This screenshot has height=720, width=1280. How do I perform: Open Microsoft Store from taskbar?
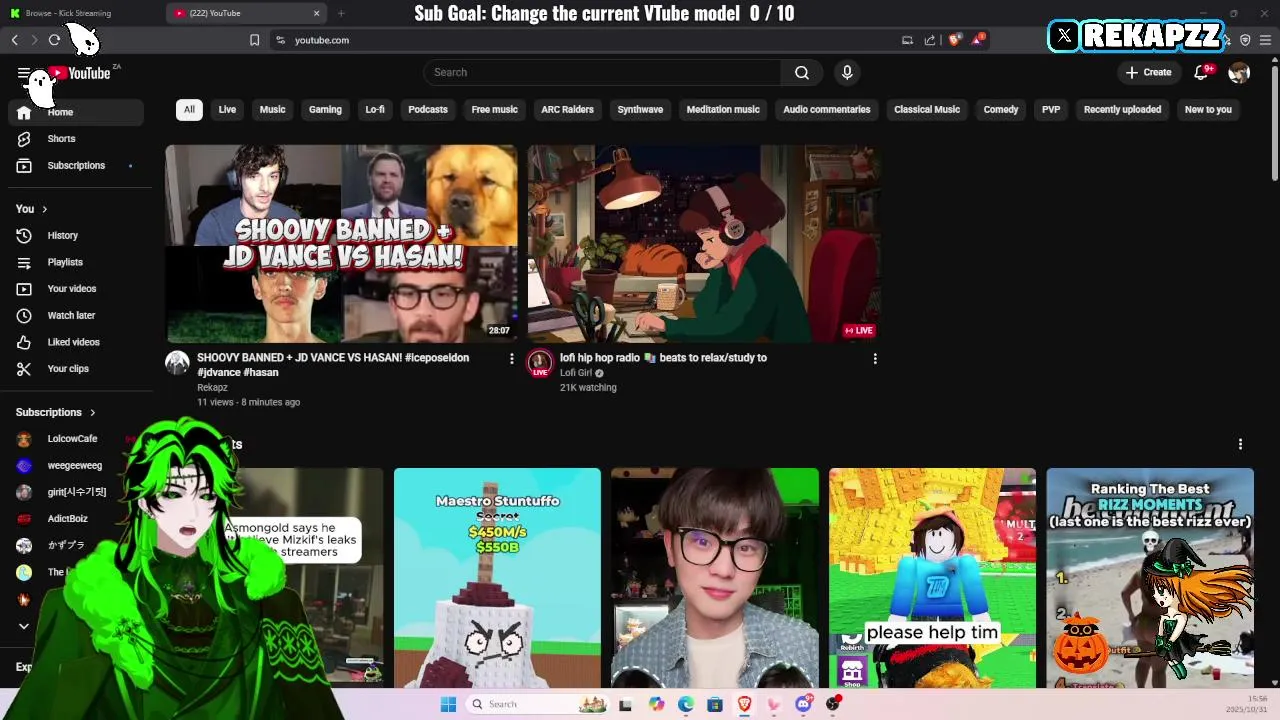click(714, 704)
